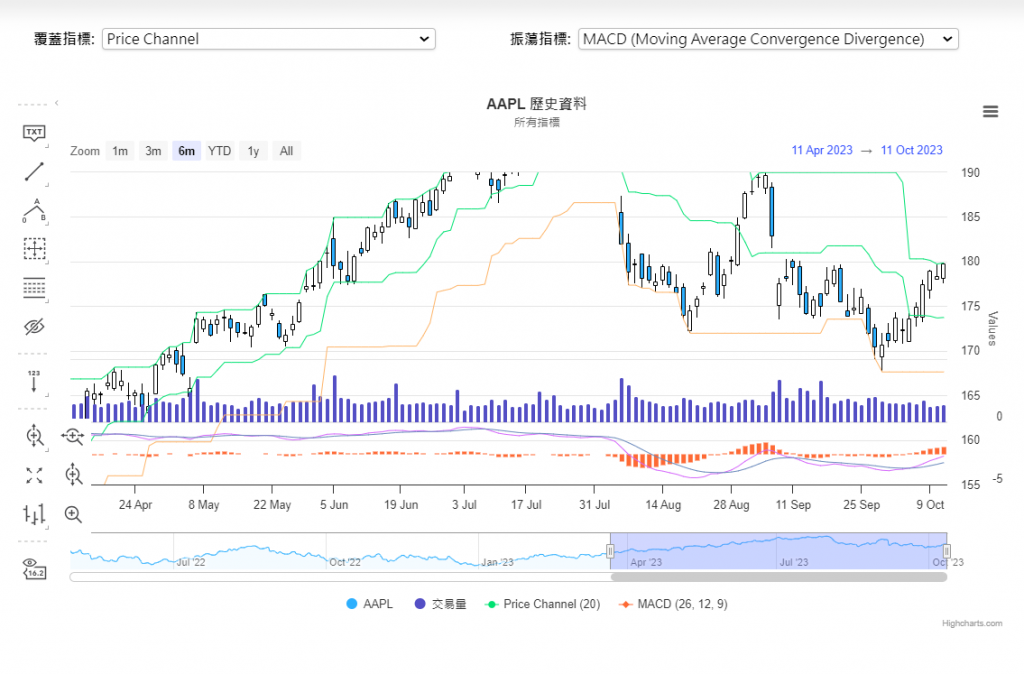
Task: Toggle current price indicators icon
Action: tap(34, 568)
